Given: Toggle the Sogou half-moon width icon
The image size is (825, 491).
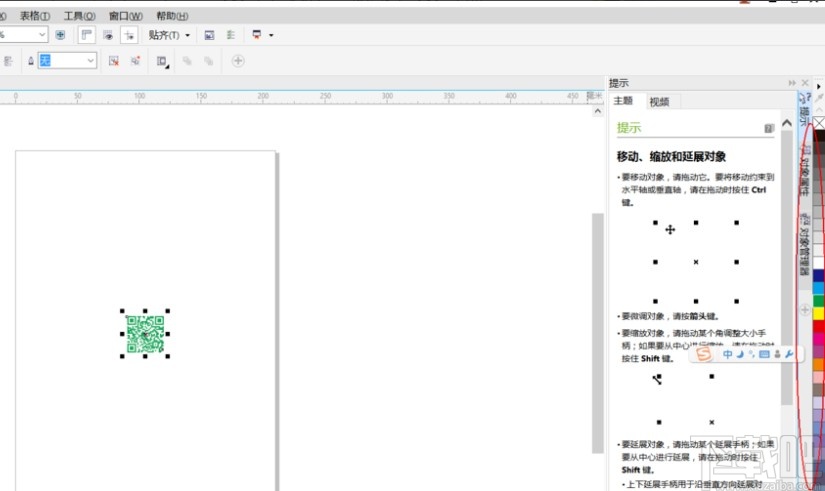Looking at the screenshot, I should 740,354.
